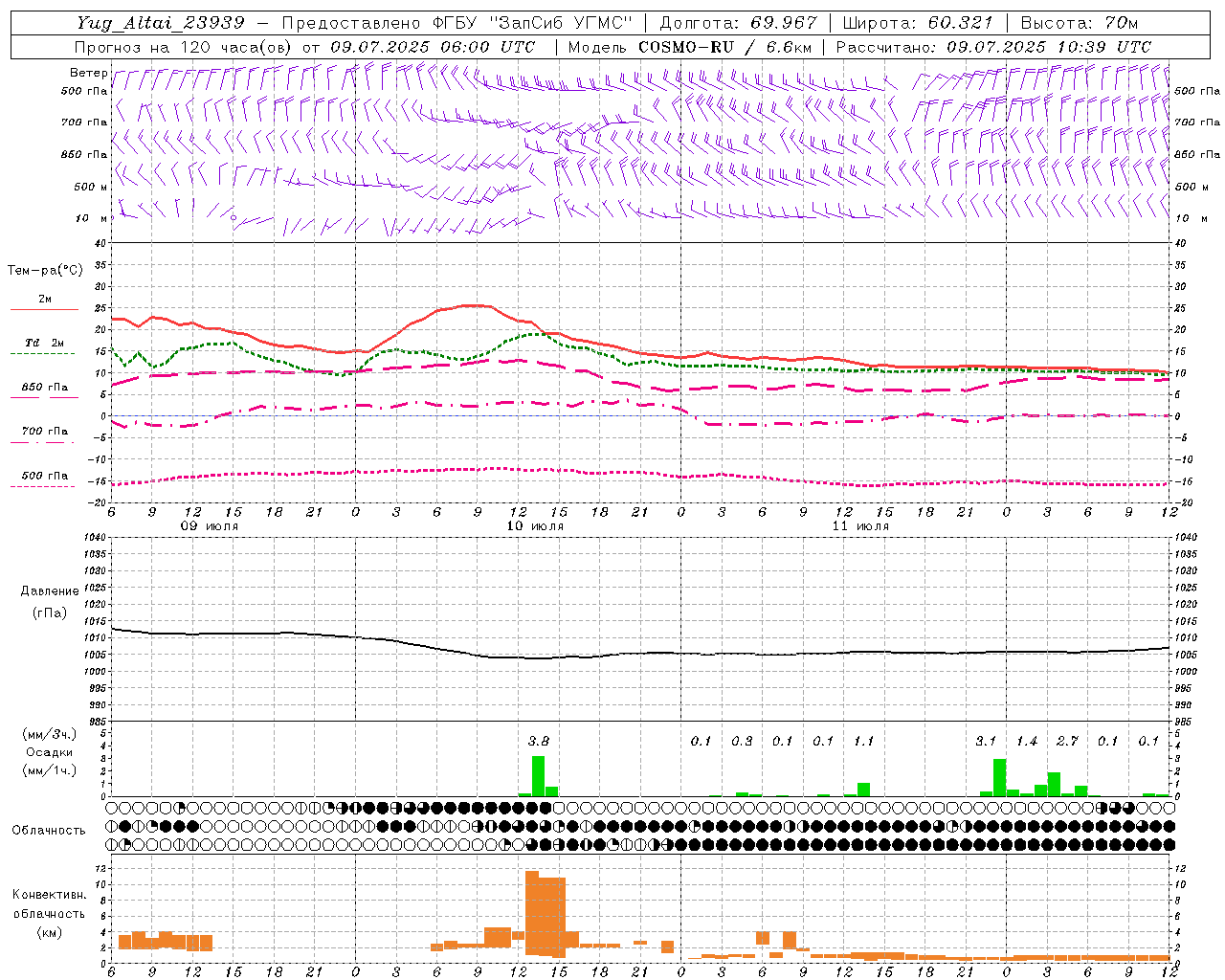Screen dimensions: 1225x980
Task: Click the 09 июля date label
Action: click(211, 526)
